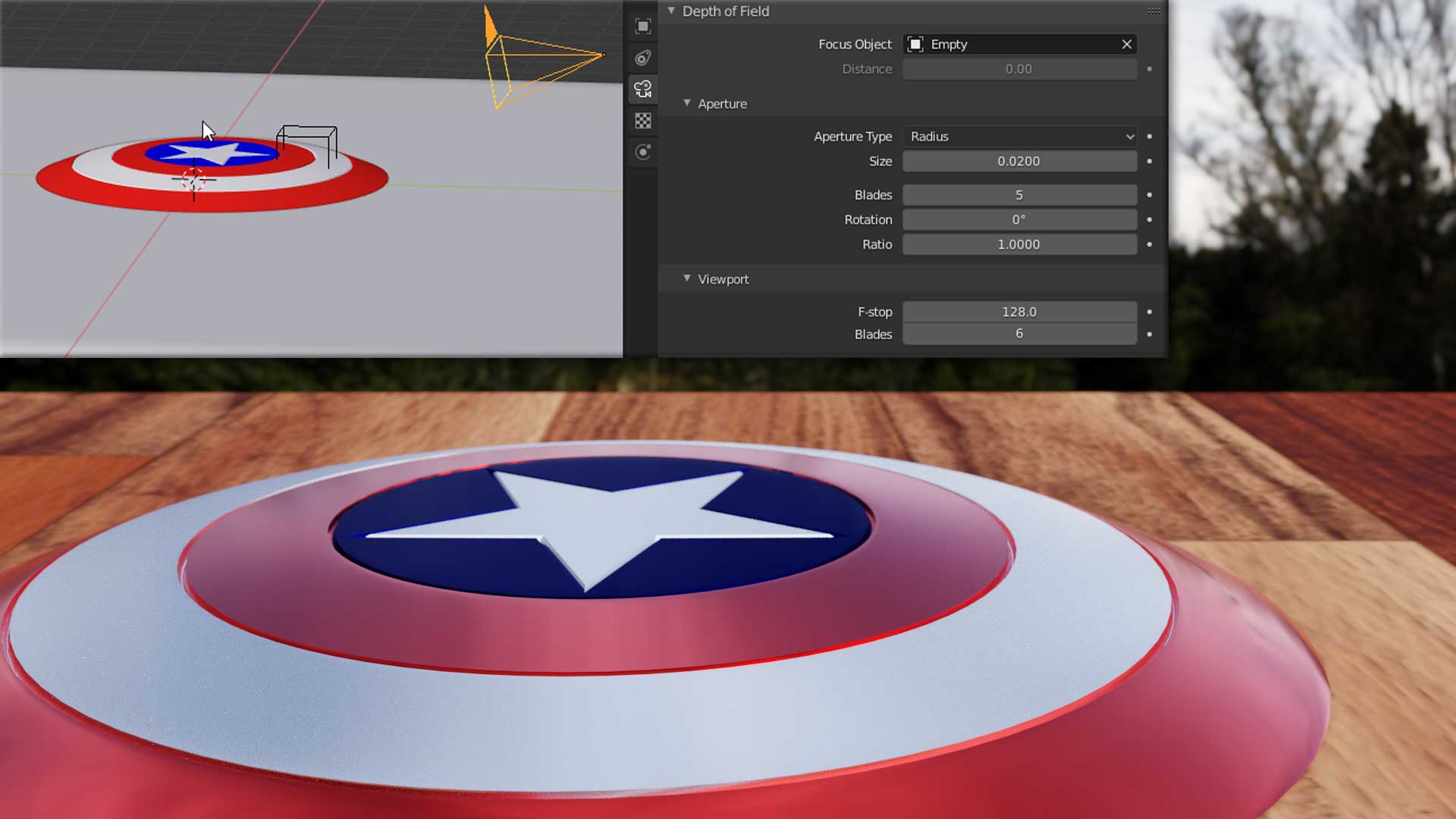Screen dimensions: 1456x819
Task: Toggle the animate dot beside Rotation
Action: [1150, 220]
